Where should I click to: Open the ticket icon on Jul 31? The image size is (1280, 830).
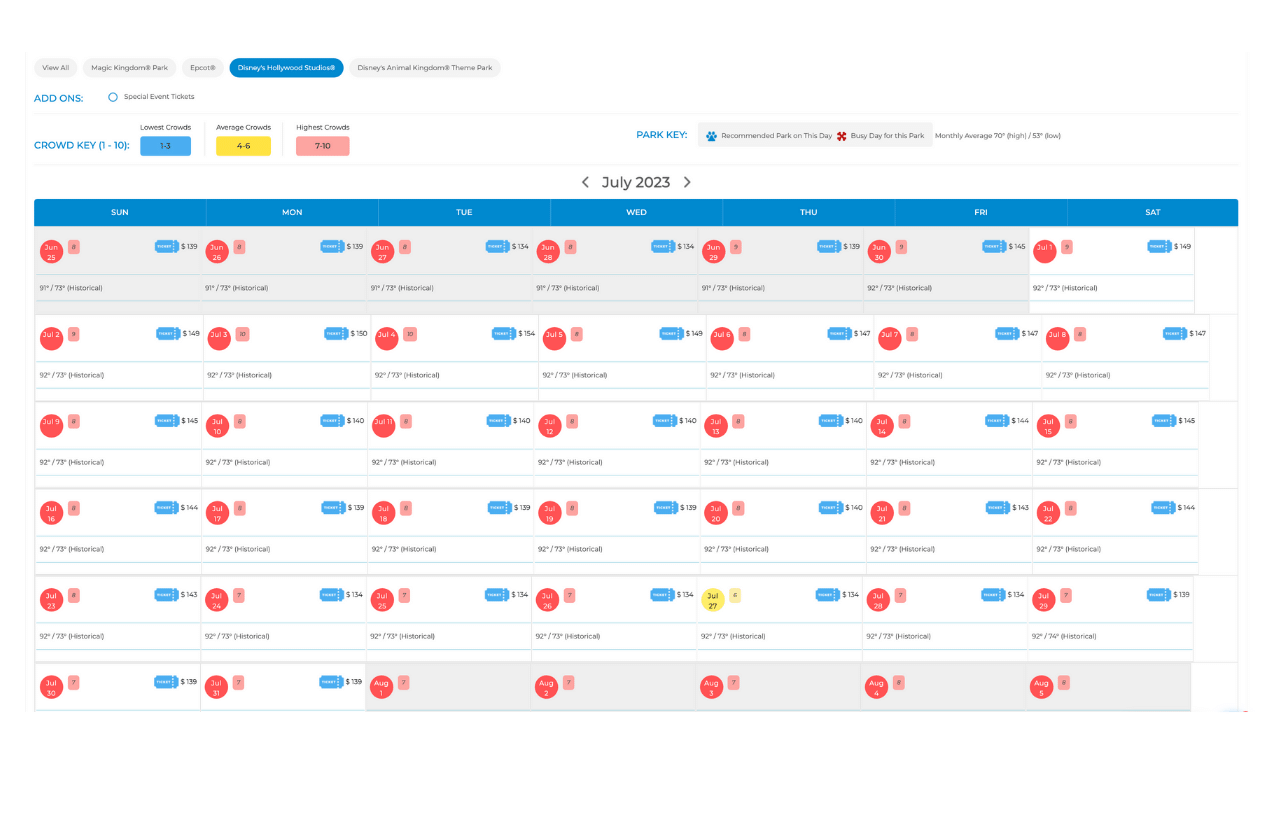[333, 681]
